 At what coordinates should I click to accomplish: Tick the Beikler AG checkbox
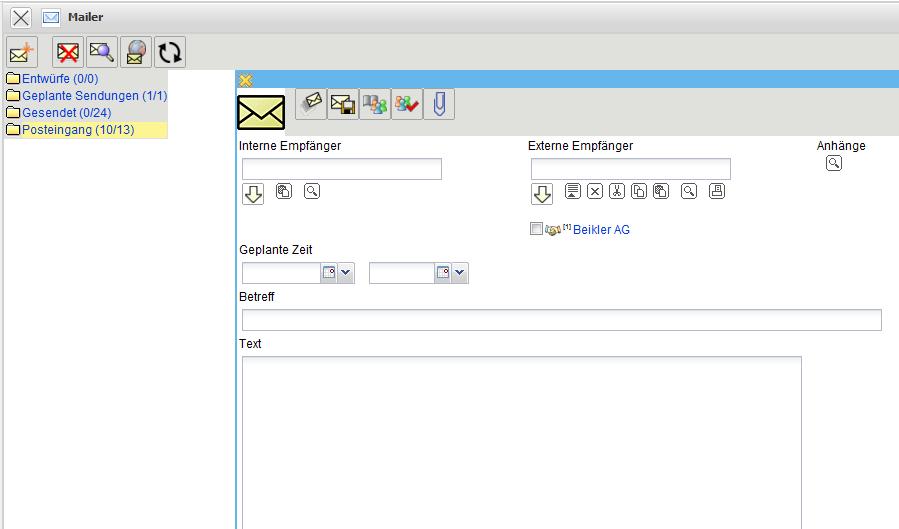(537, 229)
